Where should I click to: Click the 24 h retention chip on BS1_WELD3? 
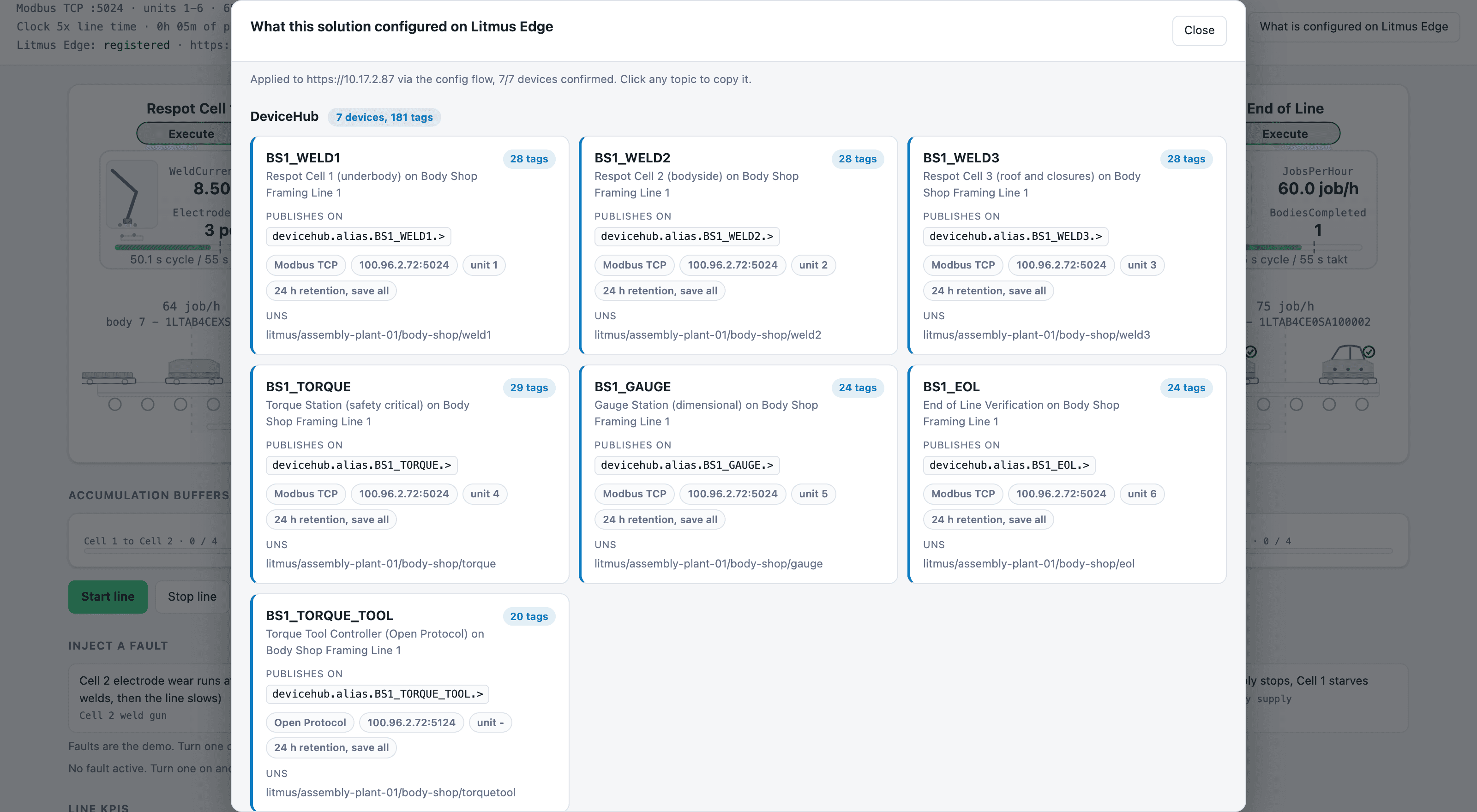(x=989, y=291)
